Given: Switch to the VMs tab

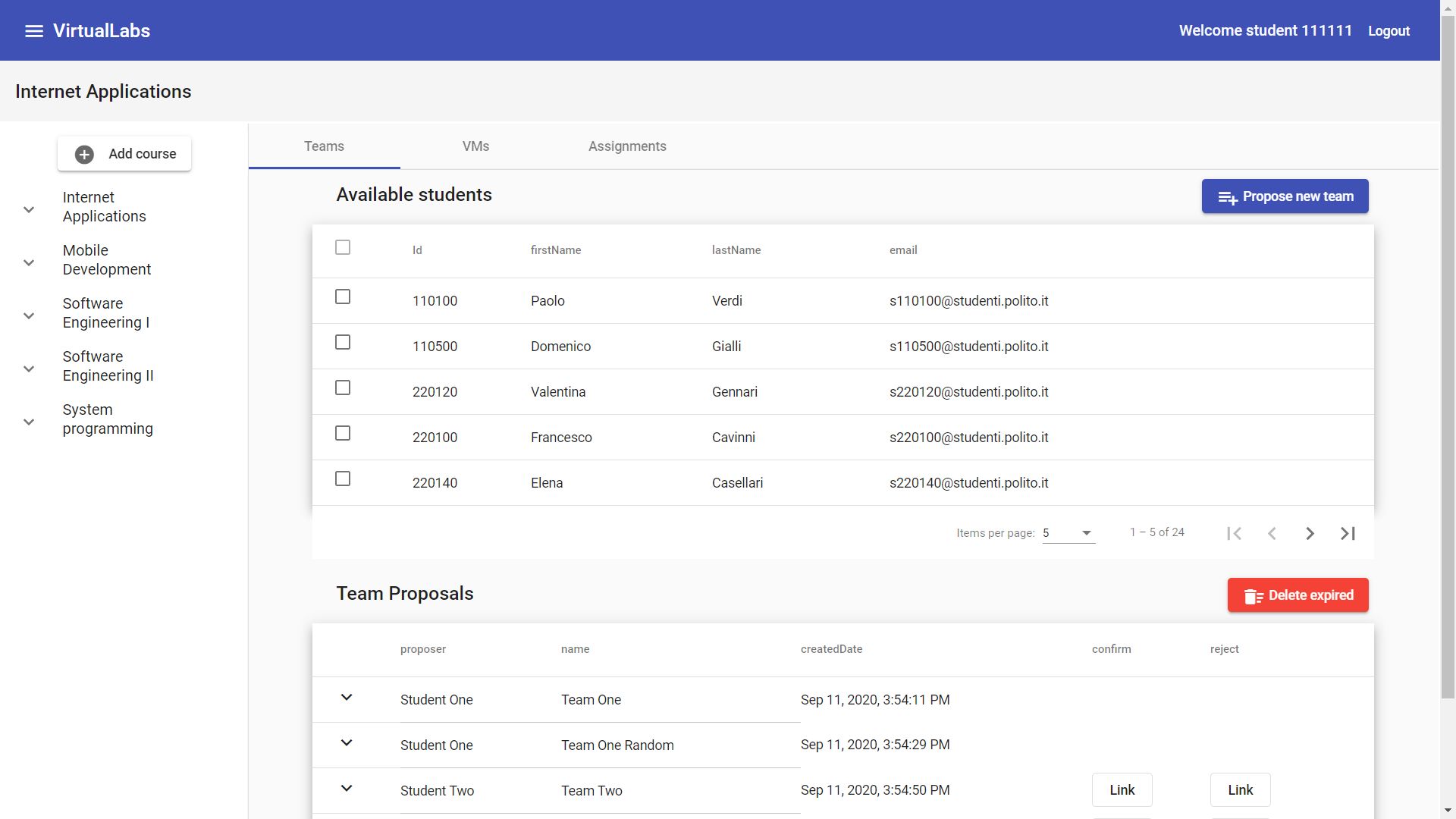Looking at the screenshot, I should click(x=475, y=146).
